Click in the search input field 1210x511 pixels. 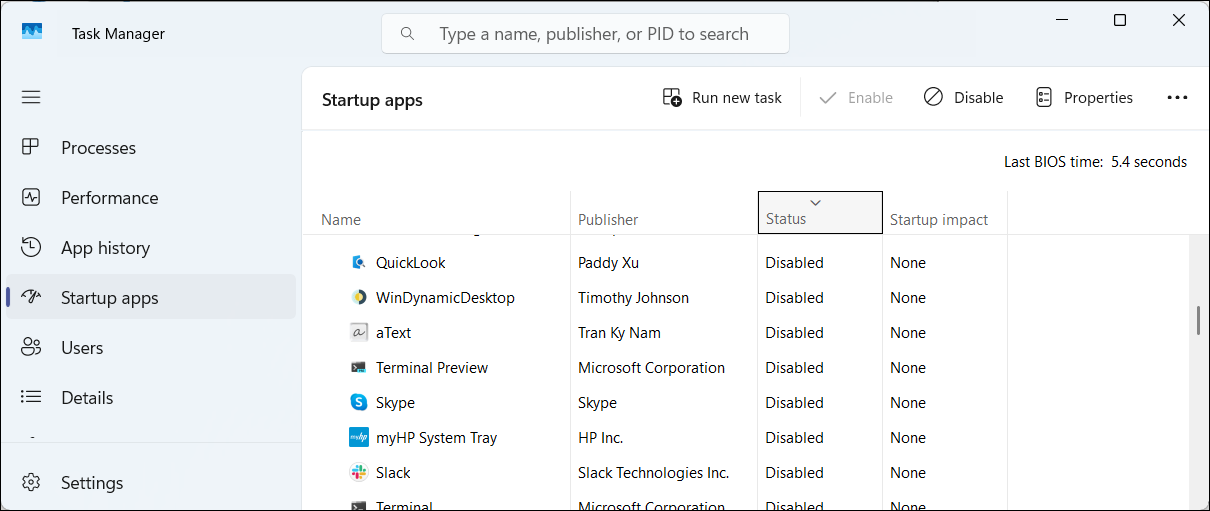click(x=585, y=34)
